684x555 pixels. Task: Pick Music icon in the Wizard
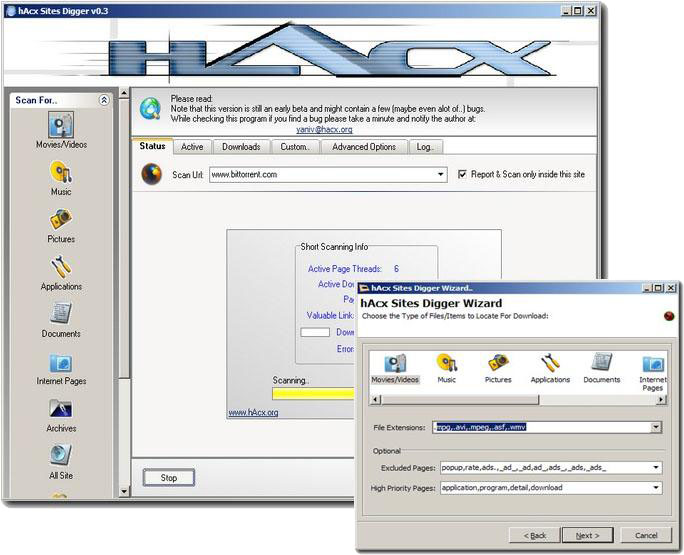[x=447, y=368]
